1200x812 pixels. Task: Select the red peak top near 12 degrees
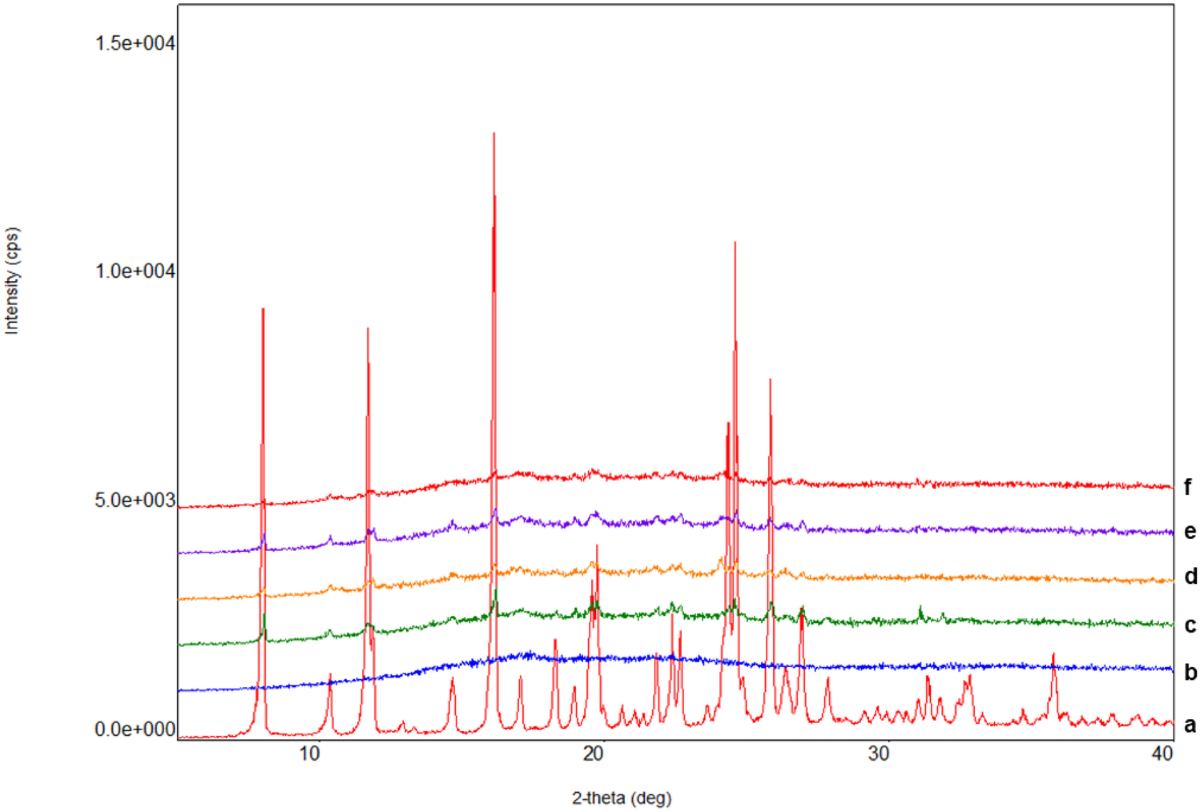pyautogui.click(x=368, y=330)
